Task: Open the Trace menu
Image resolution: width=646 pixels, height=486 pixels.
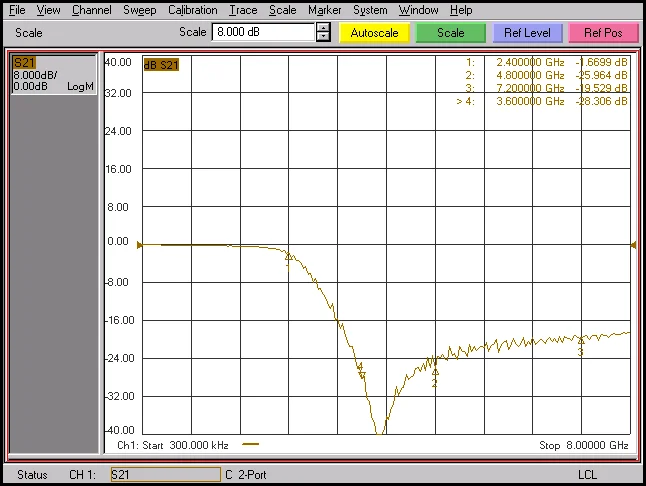Action: 243,10
